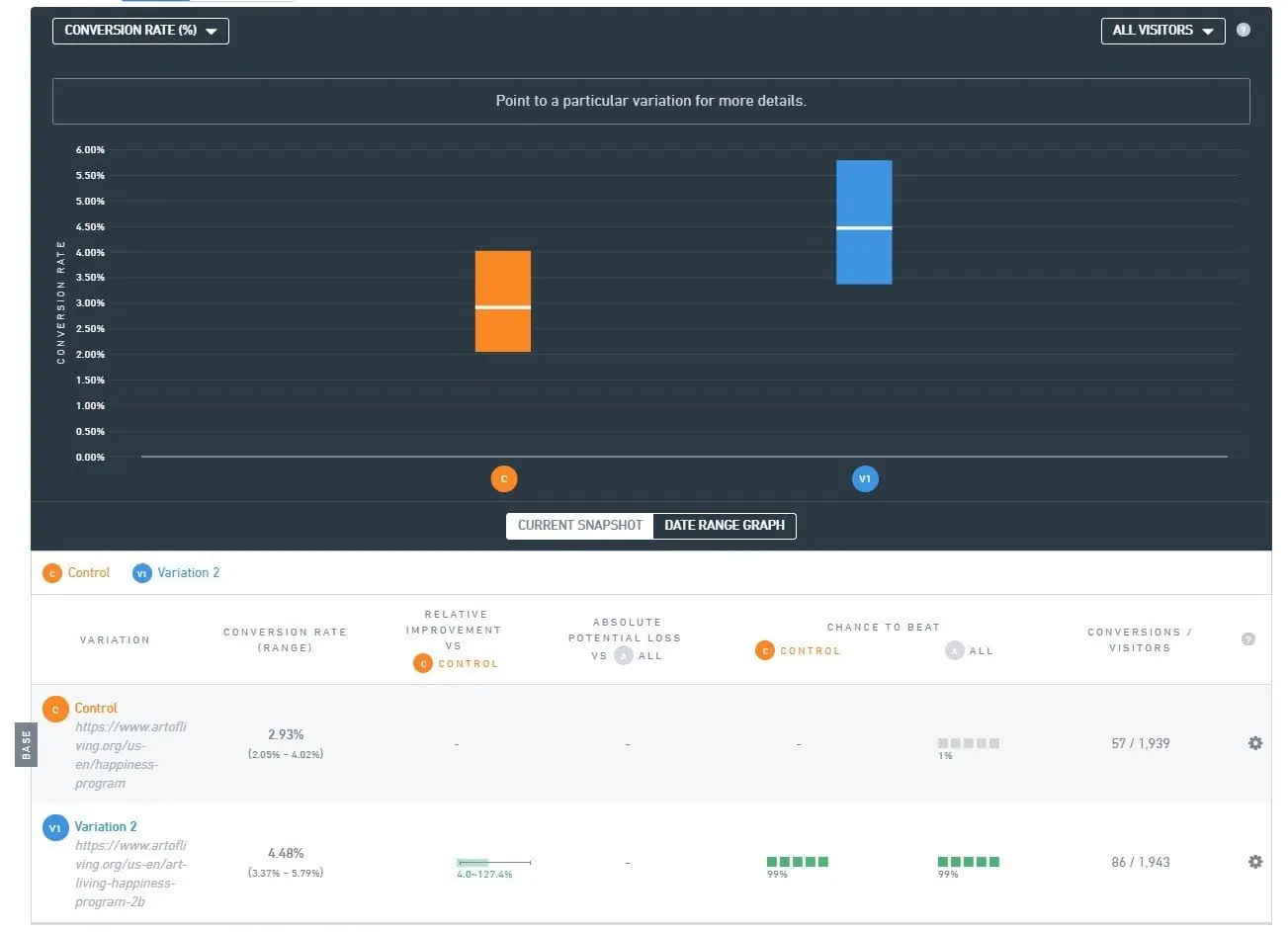
Task: Click the blue V1 icon in Variation 2 row
Action: coord(55,827)
